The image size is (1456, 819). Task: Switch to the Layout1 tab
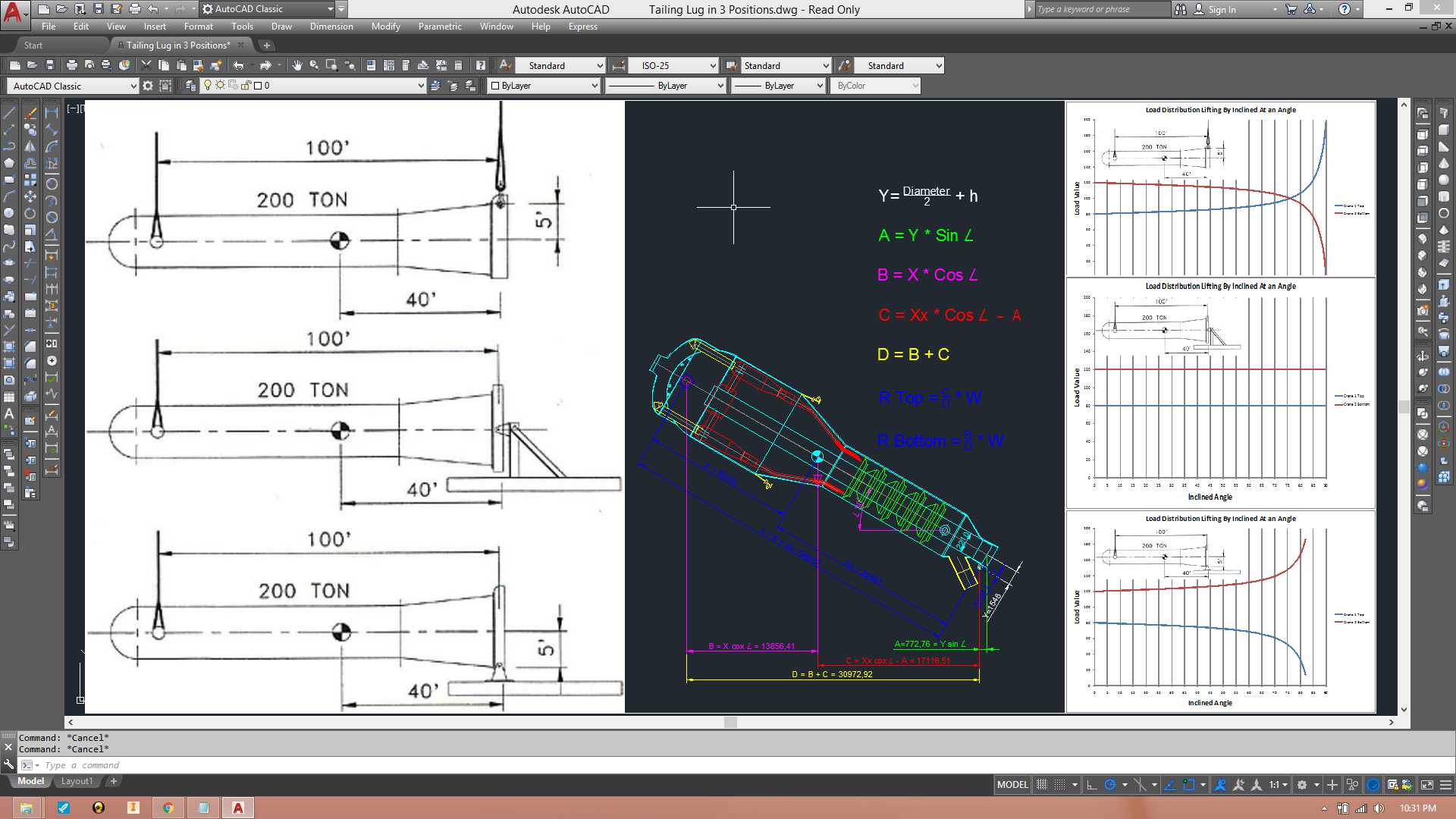pyautogui.click(x=77, y=782)
